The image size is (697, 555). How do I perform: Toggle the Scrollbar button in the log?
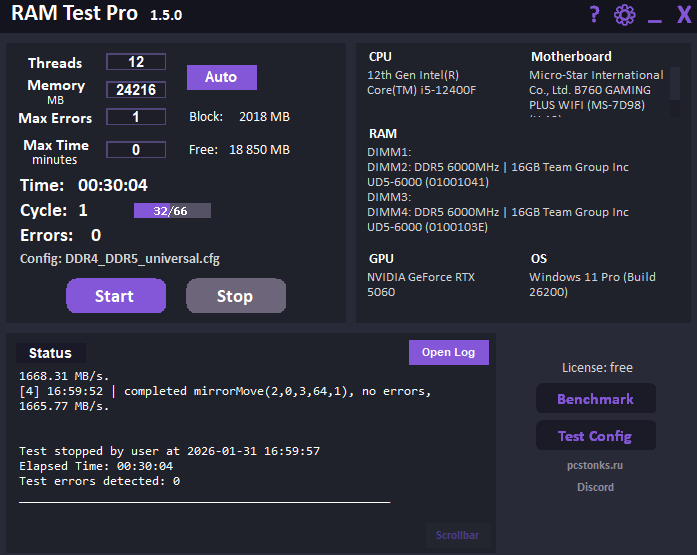[x=457, y=535]
